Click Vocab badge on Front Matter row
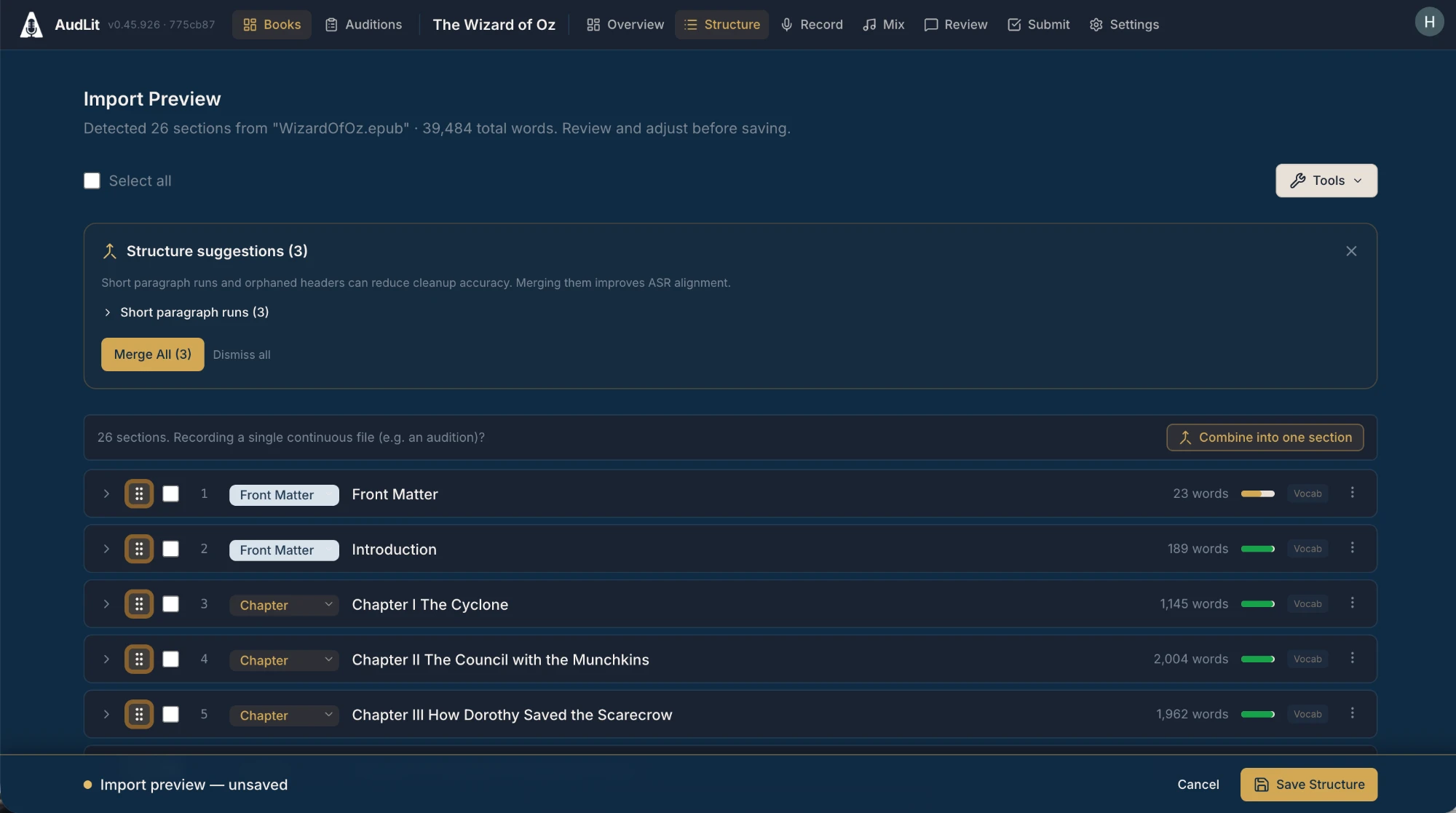Viewport: 1456px width, 813px height. (x=1307, y=493)
